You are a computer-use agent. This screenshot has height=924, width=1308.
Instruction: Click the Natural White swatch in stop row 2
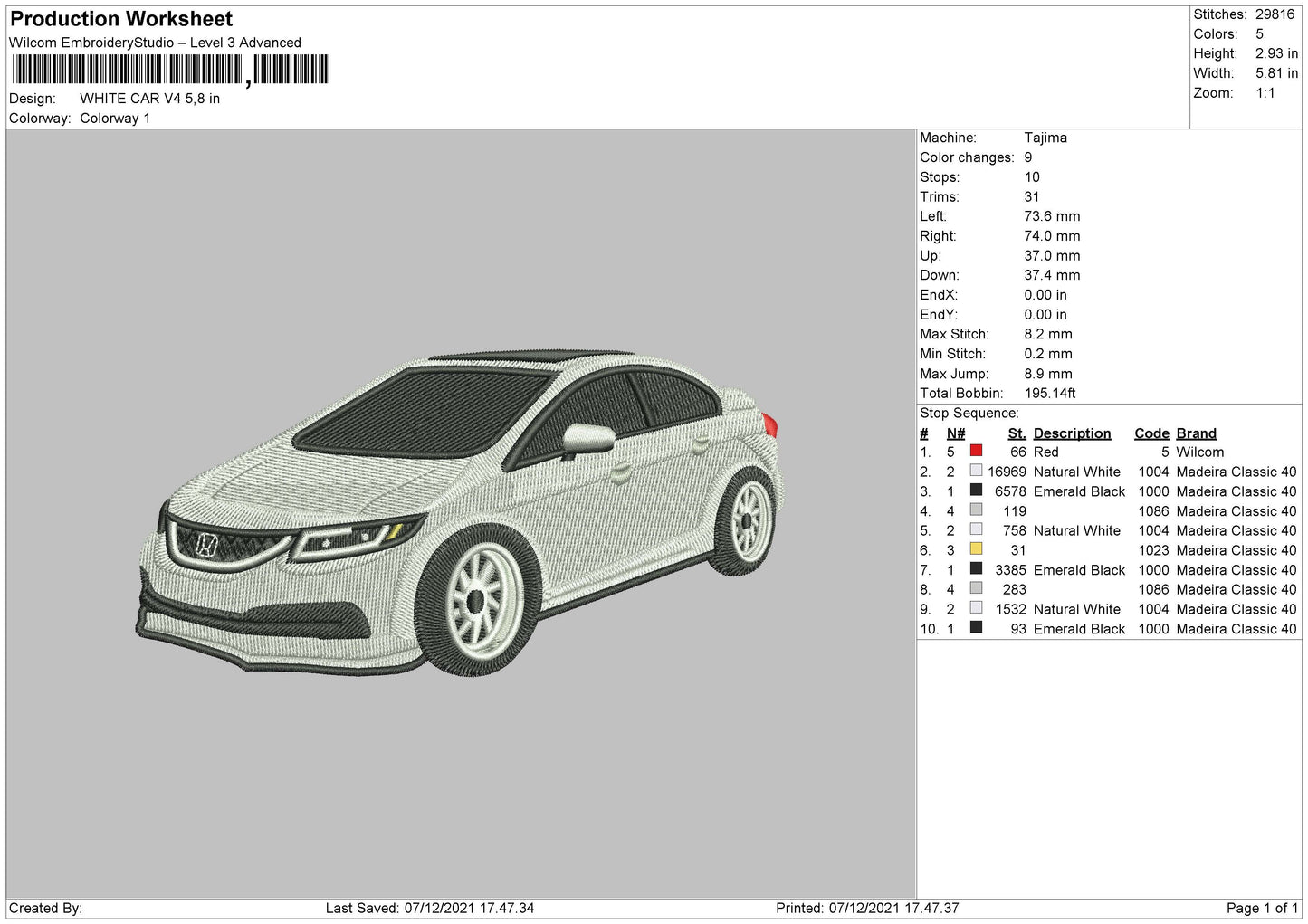point(976,471)
